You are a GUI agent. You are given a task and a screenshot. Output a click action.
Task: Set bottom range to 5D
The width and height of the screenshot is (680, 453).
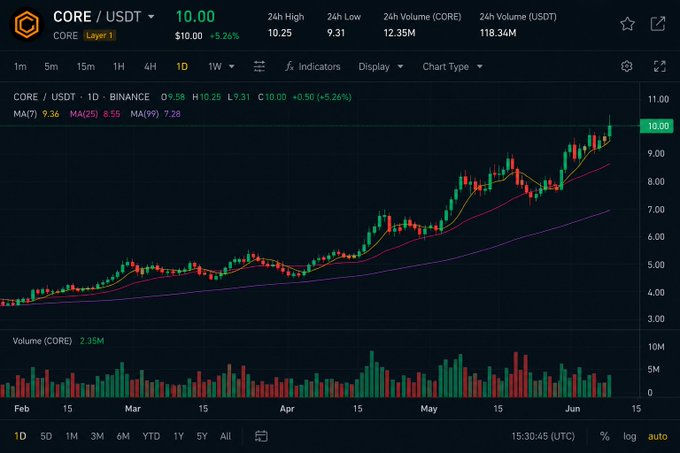click(x=46, y=436)
